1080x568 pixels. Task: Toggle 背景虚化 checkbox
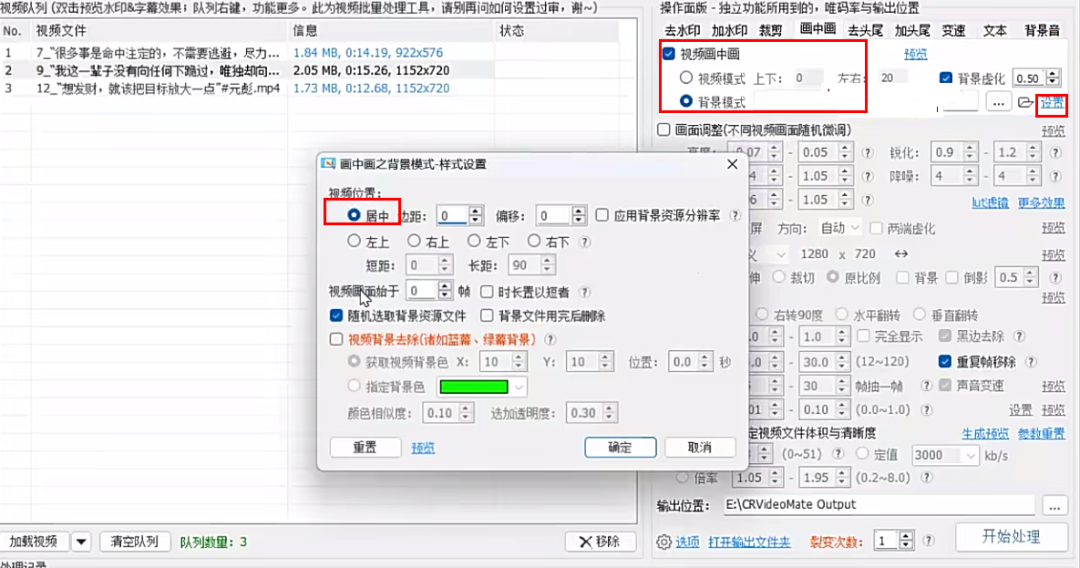[946, 78]
